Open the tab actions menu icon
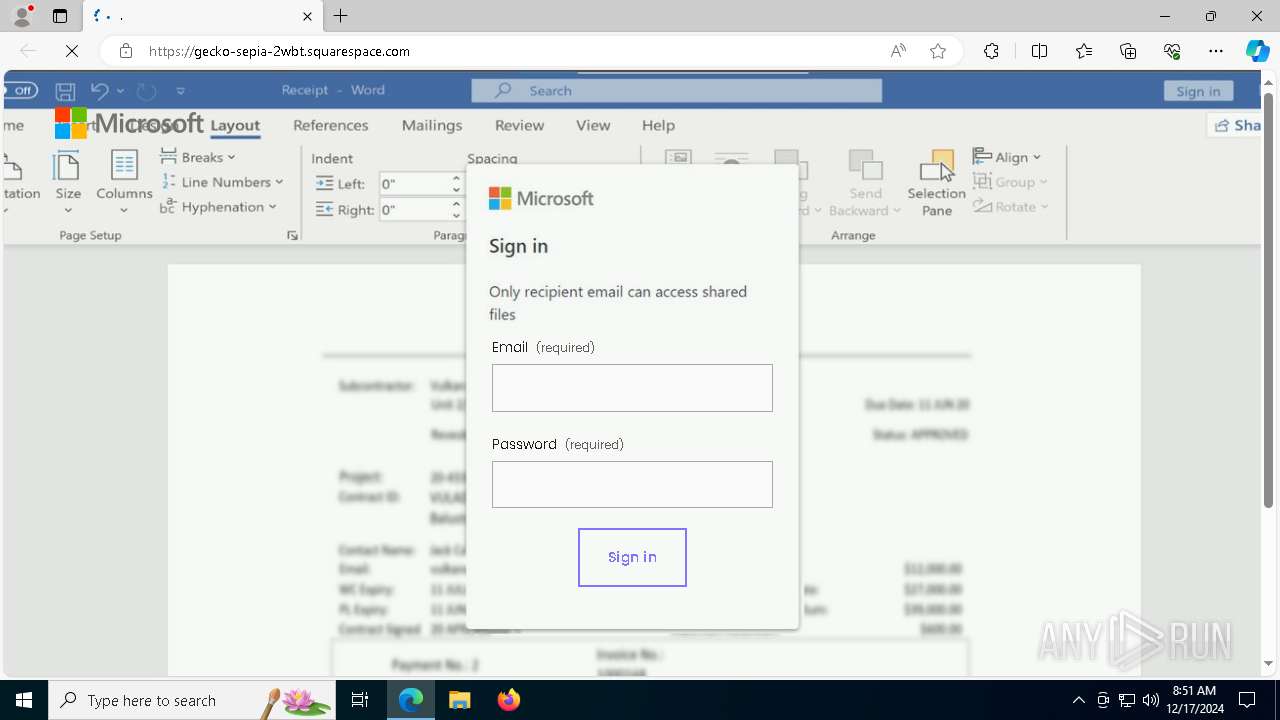The height and width of the screenshot is (720, 1280). pos(60,16)
